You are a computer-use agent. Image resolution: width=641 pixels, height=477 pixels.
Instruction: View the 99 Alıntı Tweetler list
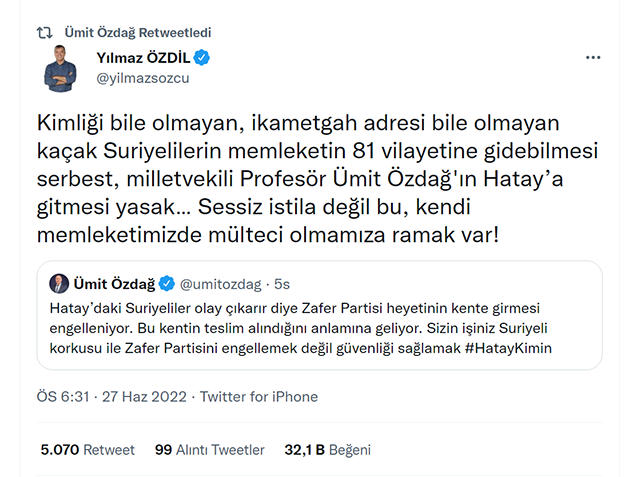tap(210, 450)
